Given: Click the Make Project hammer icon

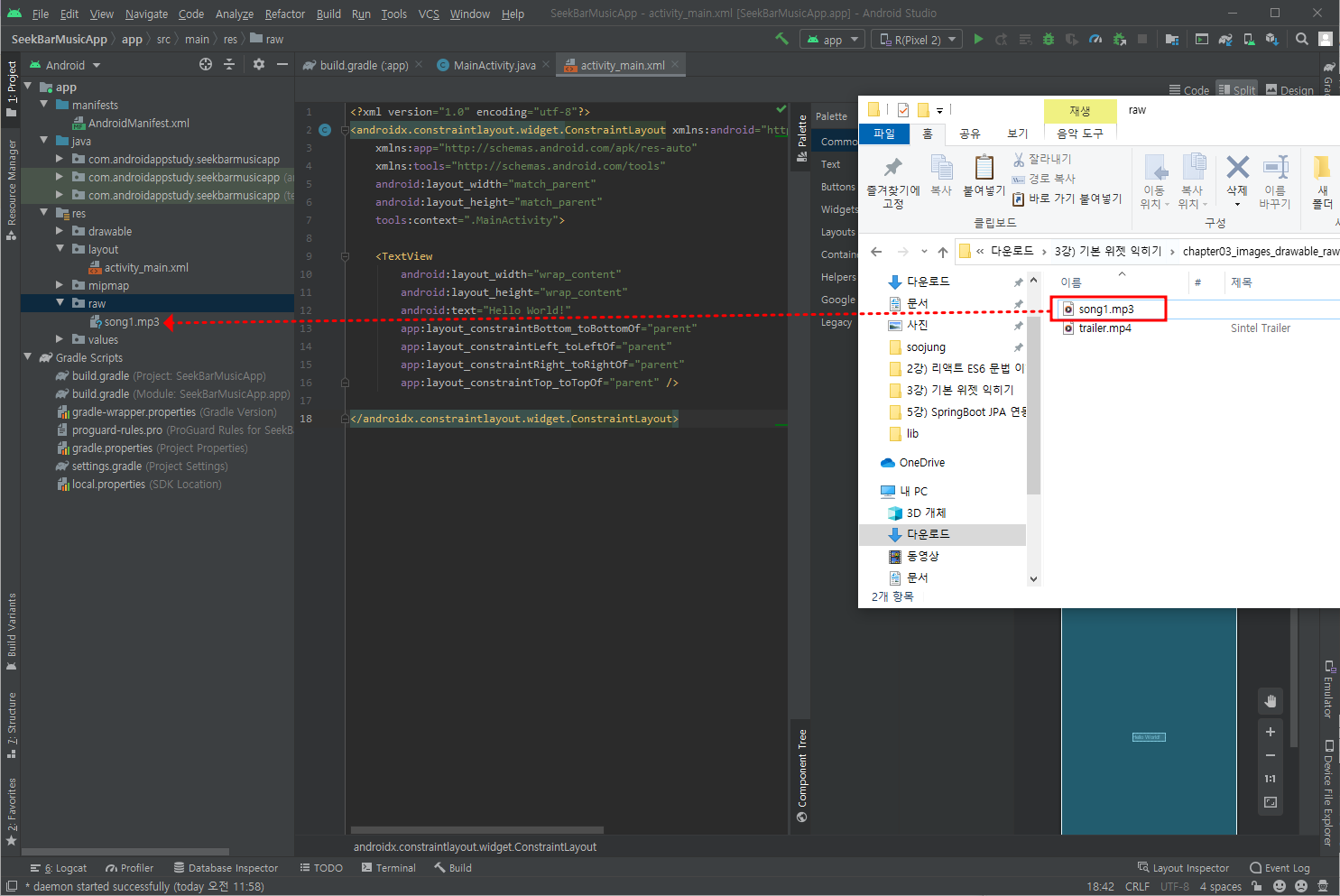Looking at the screenshot, I should point(781,39).
